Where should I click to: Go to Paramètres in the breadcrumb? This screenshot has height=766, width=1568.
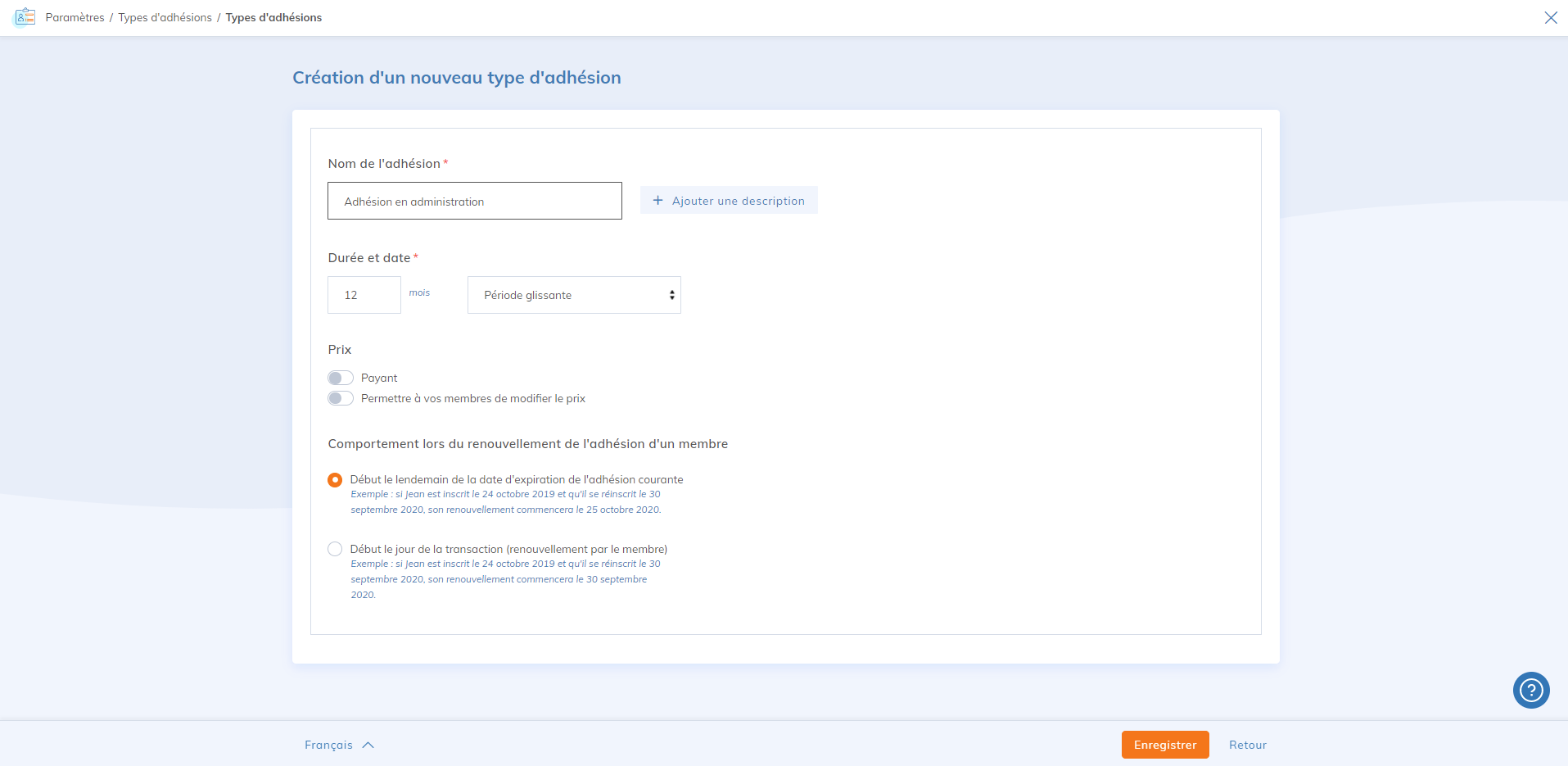pyautogui.click(x=75, y=17)
